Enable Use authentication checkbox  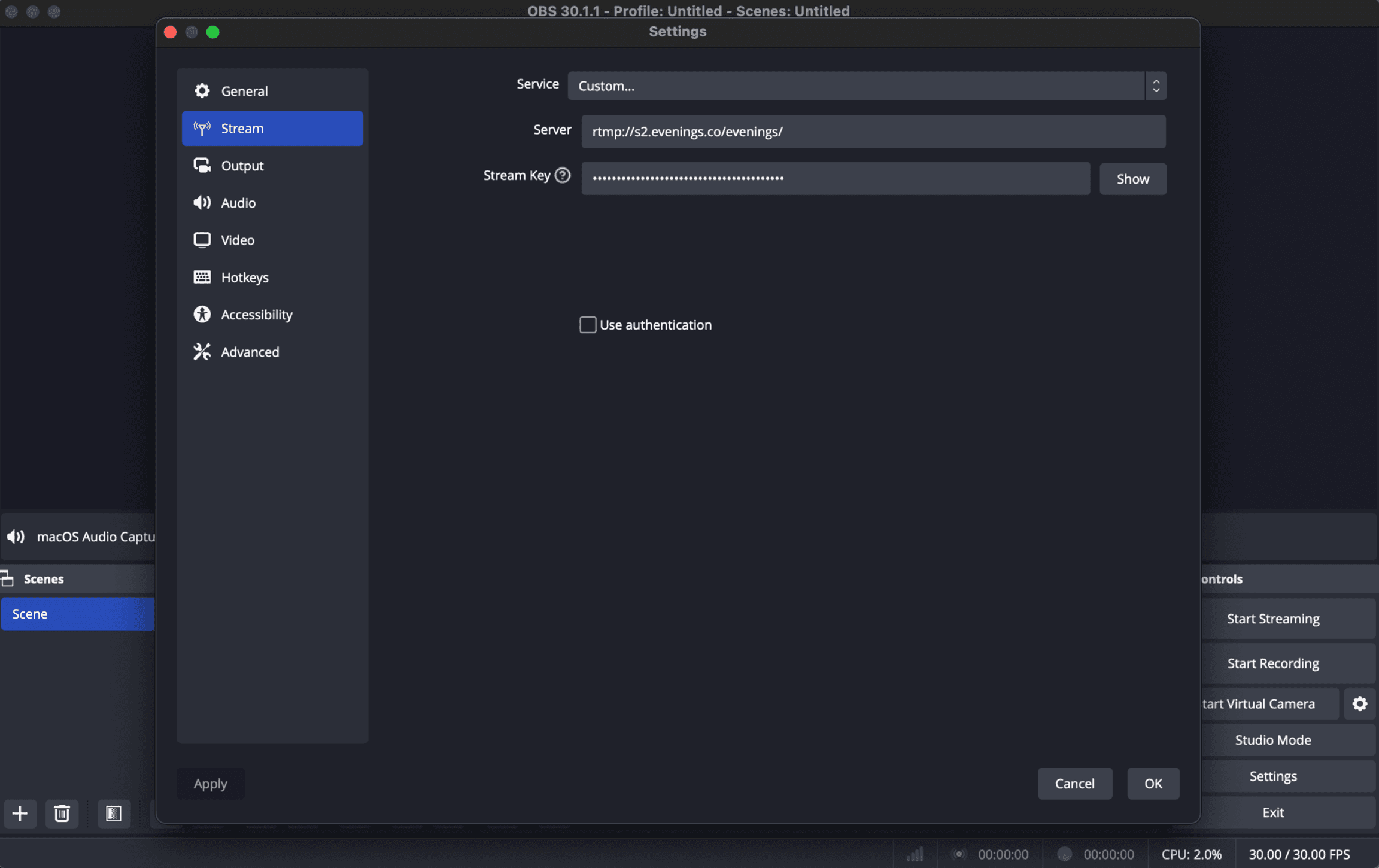588,325
